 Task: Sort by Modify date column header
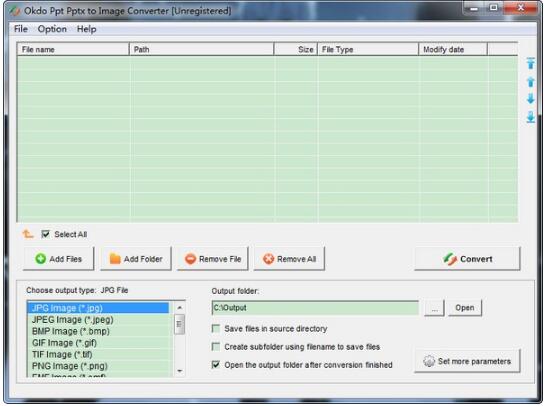(453, 49)
